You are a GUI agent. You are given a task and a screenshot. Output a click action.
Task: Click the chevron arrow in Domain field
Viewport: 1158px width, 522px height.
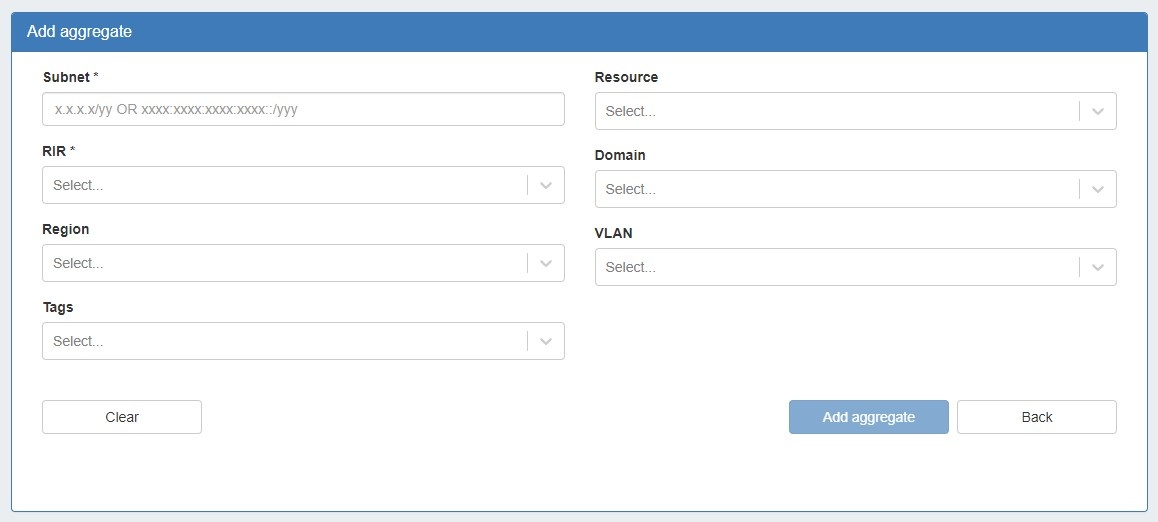pyautogui.click(x=1098, y=189)
